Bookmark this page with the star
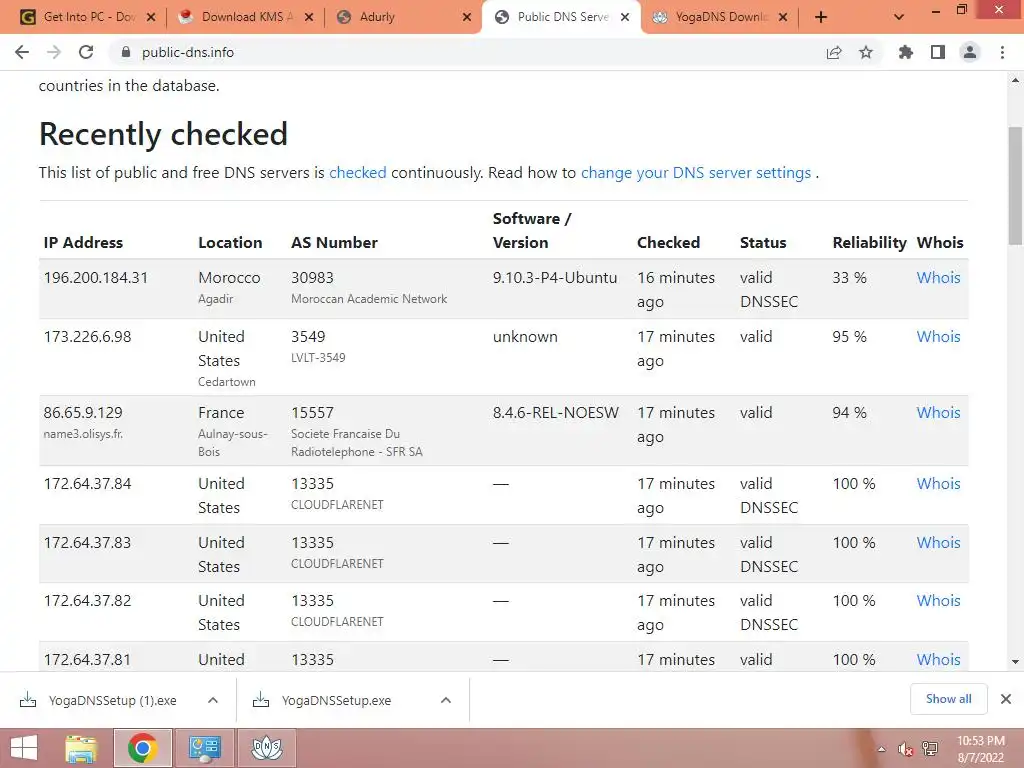The height and width of the screenshot is (768, 1024). click(866, 52)
